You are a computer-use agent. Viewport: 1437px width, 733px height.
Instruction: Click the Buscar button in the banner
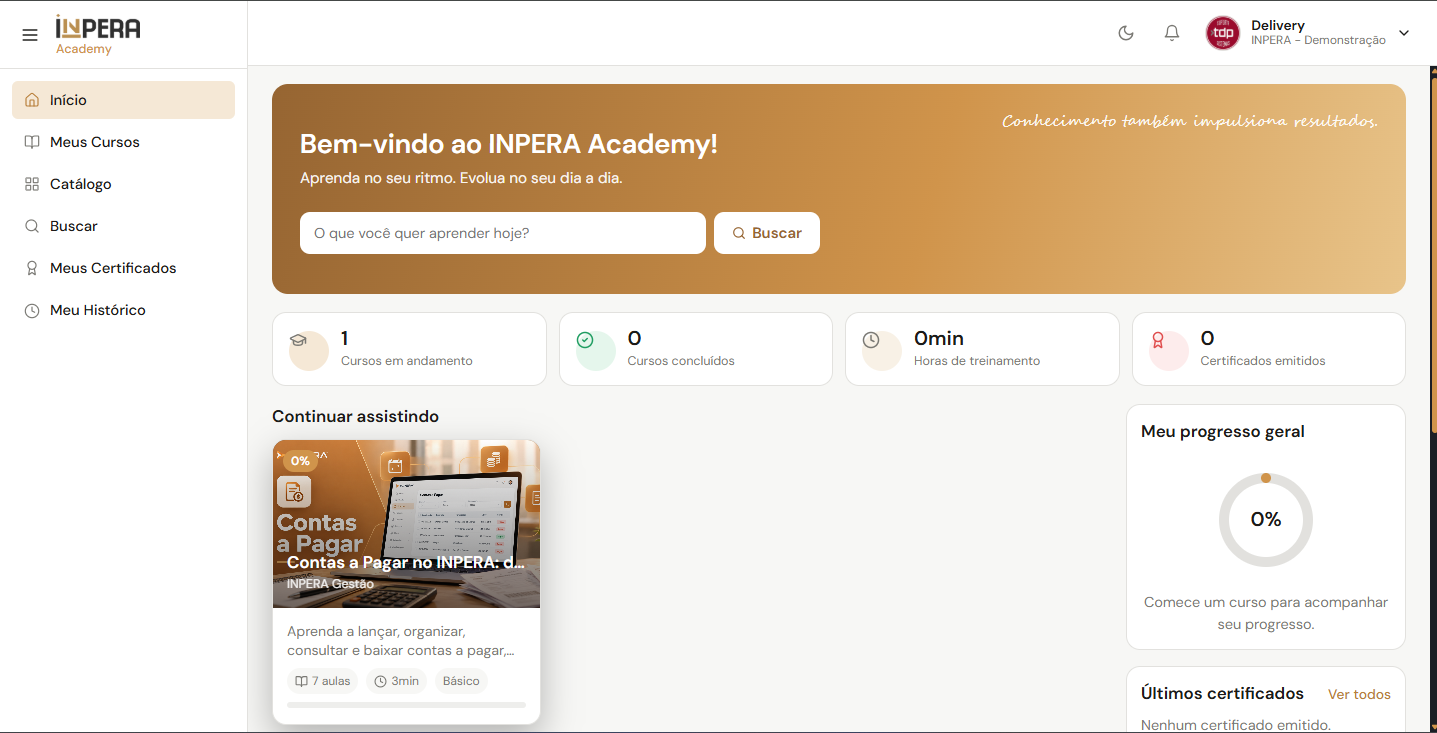tap(767, 233)
